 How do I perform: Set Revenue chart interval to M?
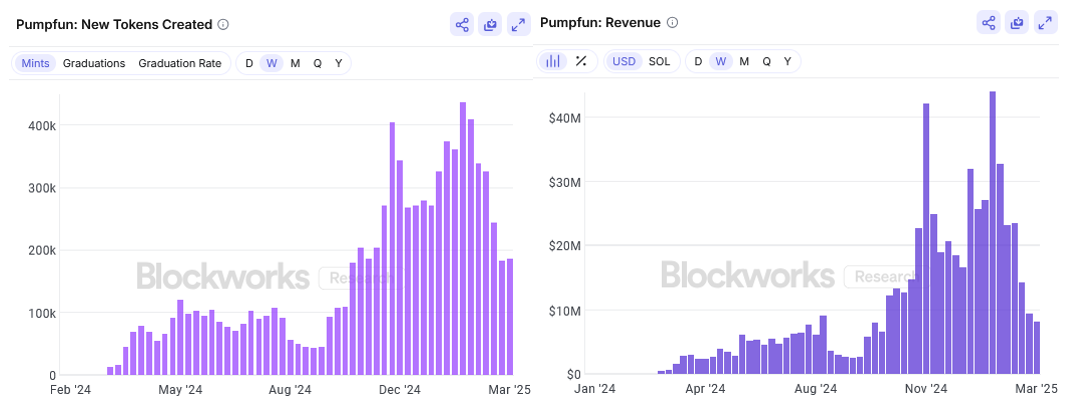[744, 61]
